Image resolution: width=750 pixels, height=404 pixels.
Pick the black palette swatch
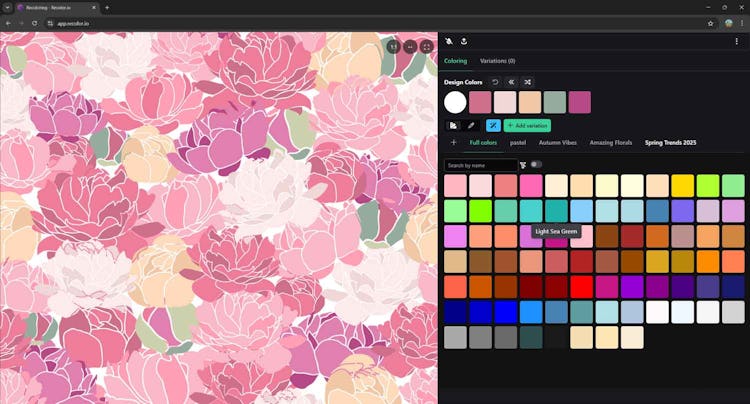point(556,337)
